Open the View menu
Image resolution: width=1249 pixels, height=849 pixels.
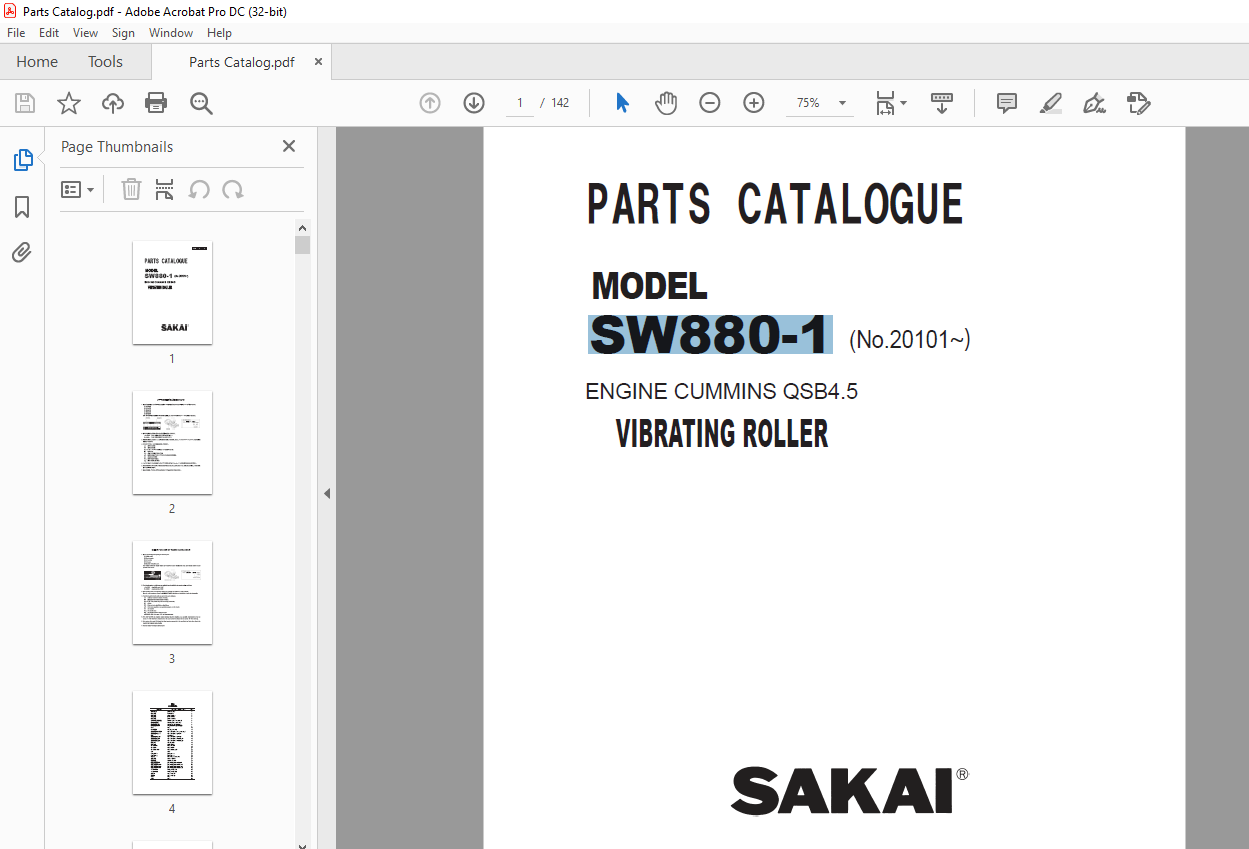pyautogui.click(x=86, y=33)
